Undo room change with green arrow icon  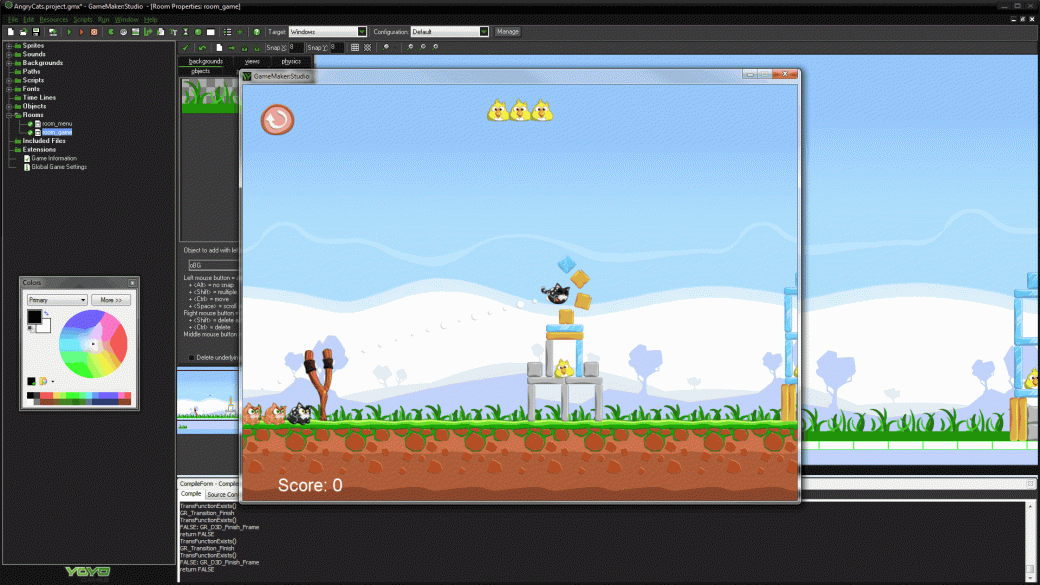pyautogui.click(x=202, y=48)
